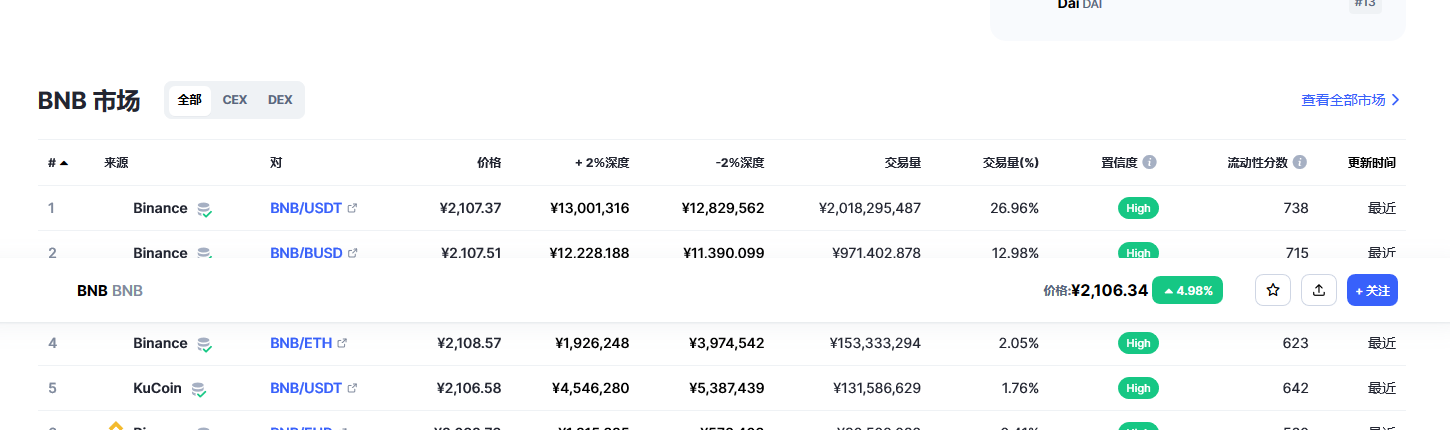Click the High confidence badge in row 1
Image resolution: width=1450 pixels, height=430 pixels.
tap(1138, 208)
